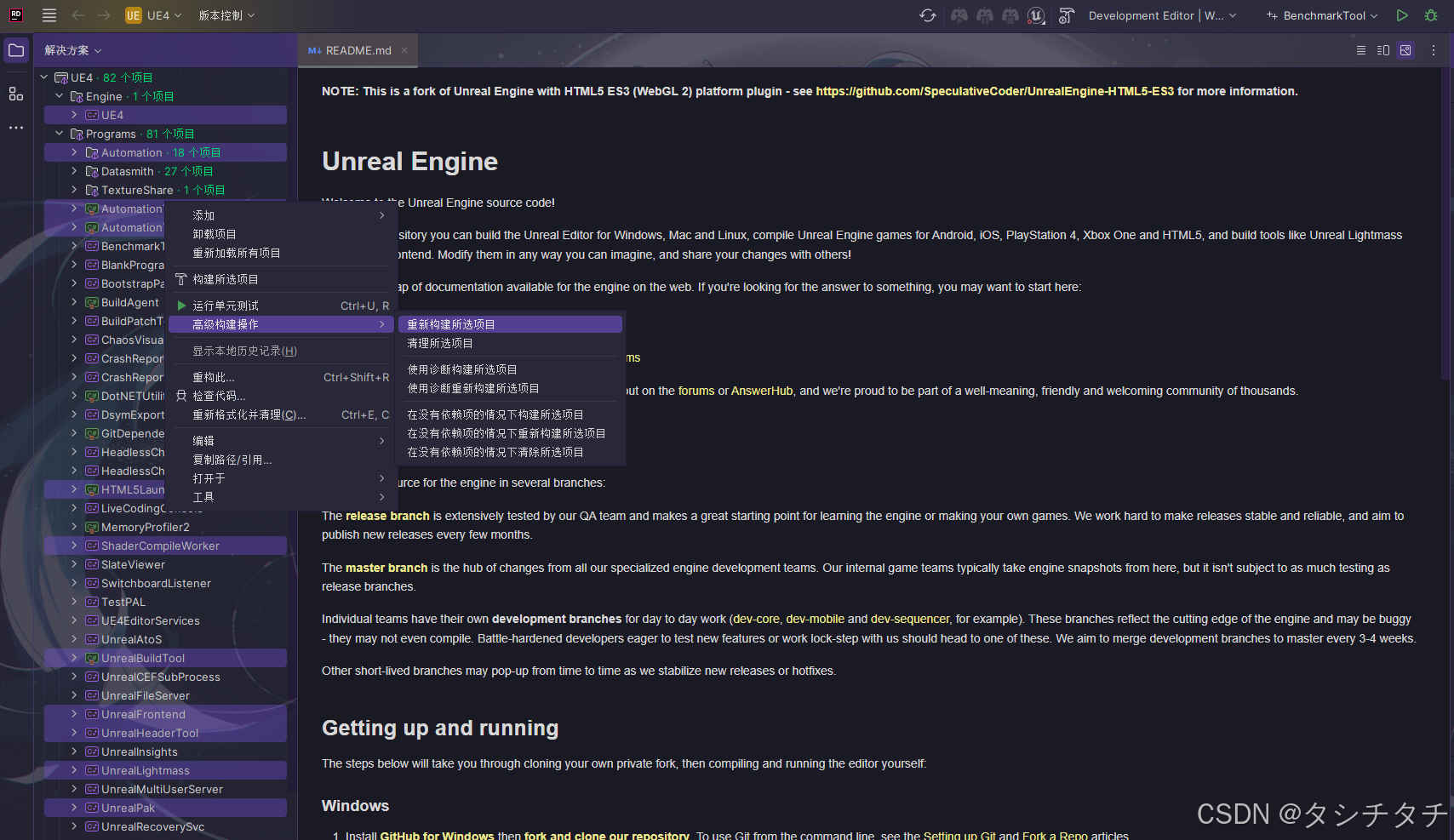Switch markdown view to editor-only layout
The image size is (1454, 840).
point(1360,50)
